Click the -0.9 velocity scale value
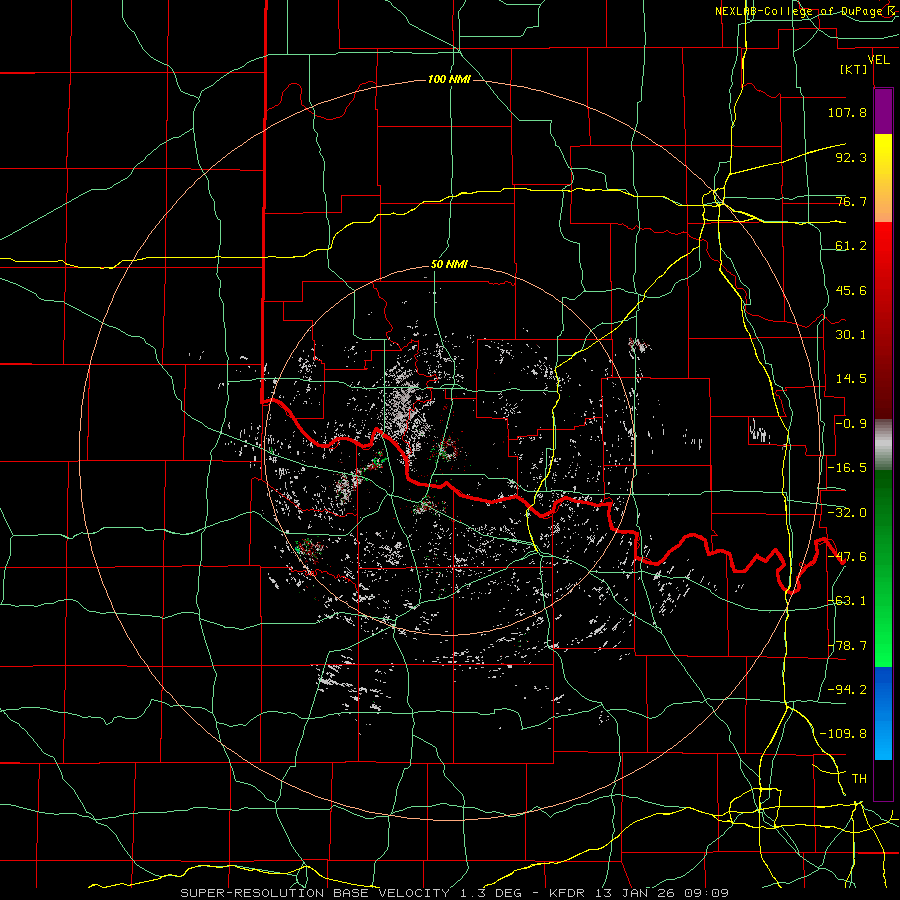The image size is (900, 900). pos(851,424)
